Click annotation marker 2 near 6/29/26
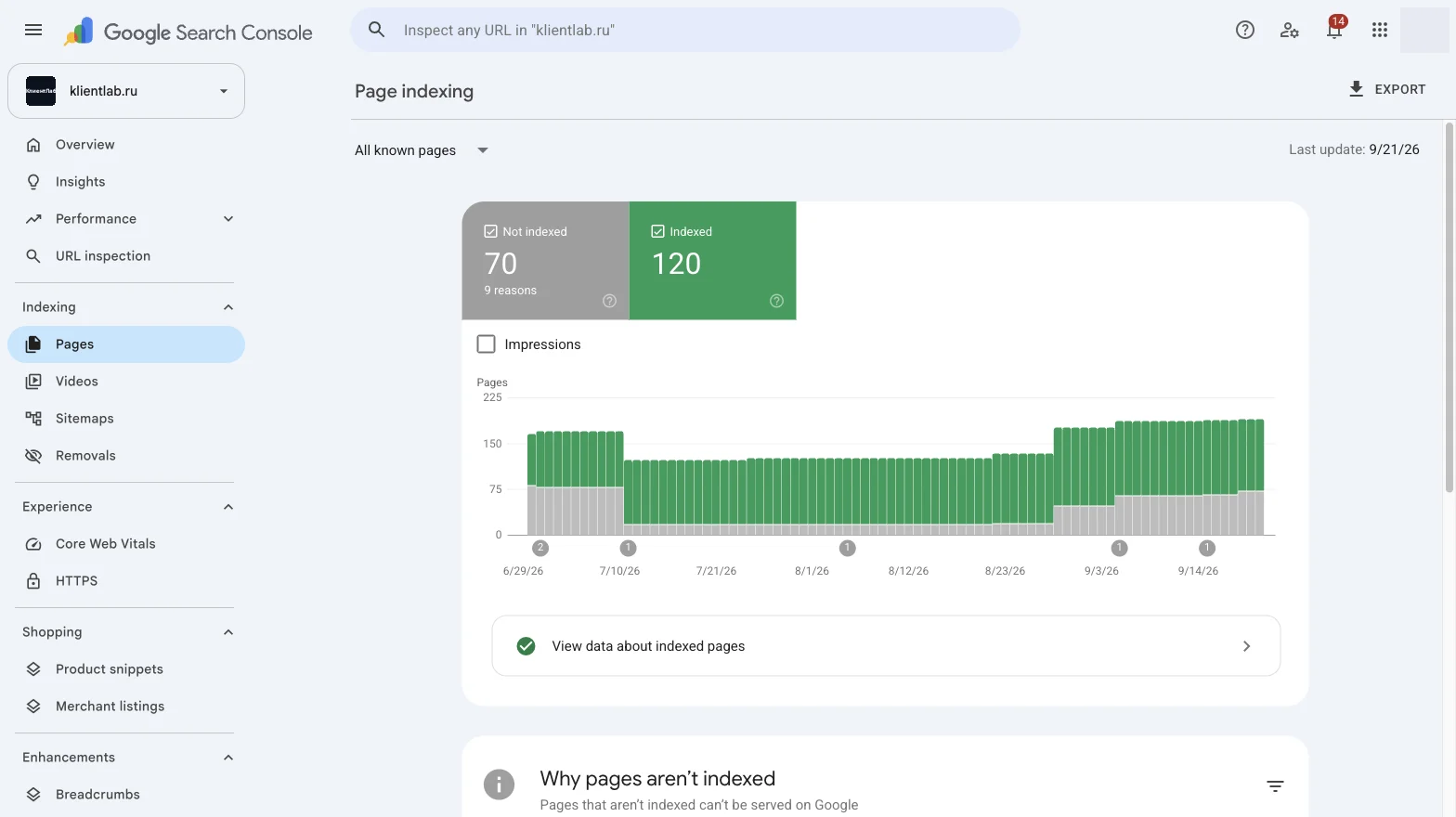The image size is (1456, 817). coord(540,548)
